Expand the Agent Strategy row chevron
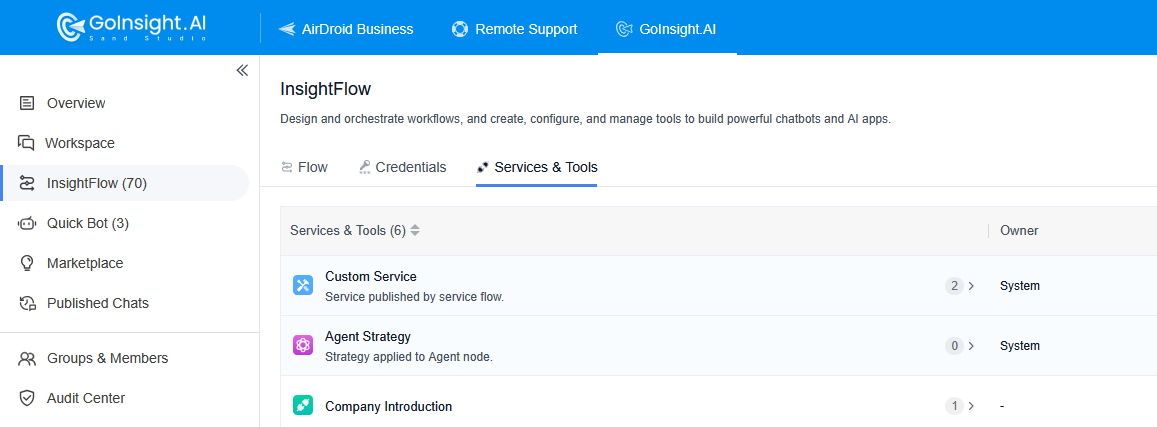The image size is (1157, 427). click(x=971, y=346)
